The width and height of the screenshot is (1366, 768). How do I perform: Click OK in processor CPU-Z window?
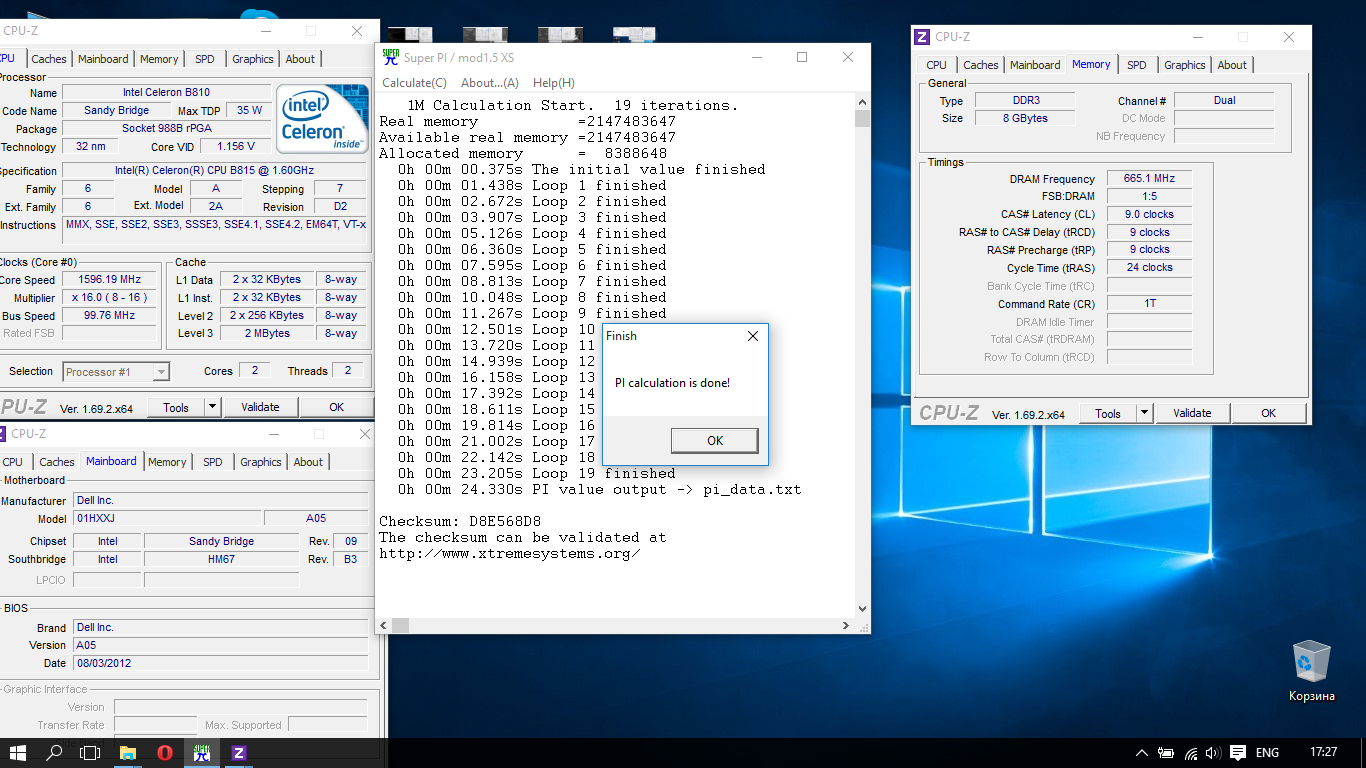click(x=336, y=407)
